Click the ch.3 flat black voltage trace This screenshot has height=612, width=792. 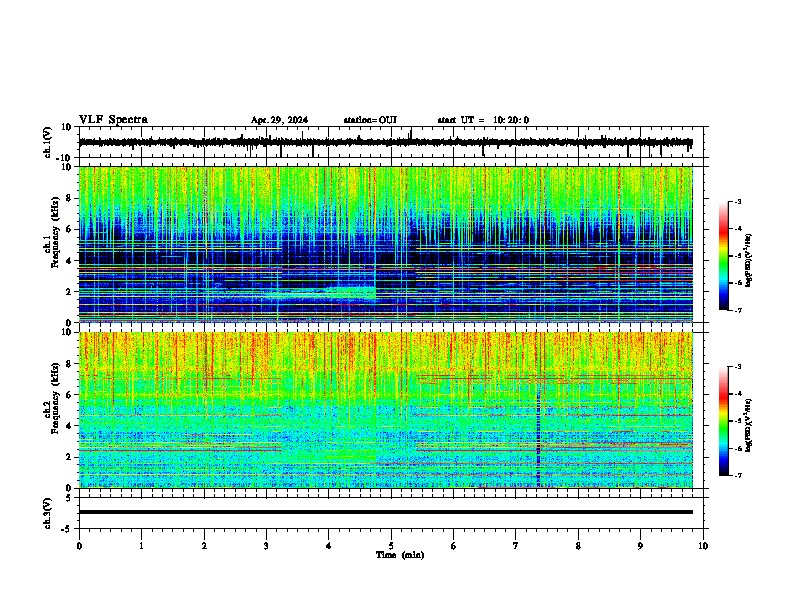(x=386, y=512)
